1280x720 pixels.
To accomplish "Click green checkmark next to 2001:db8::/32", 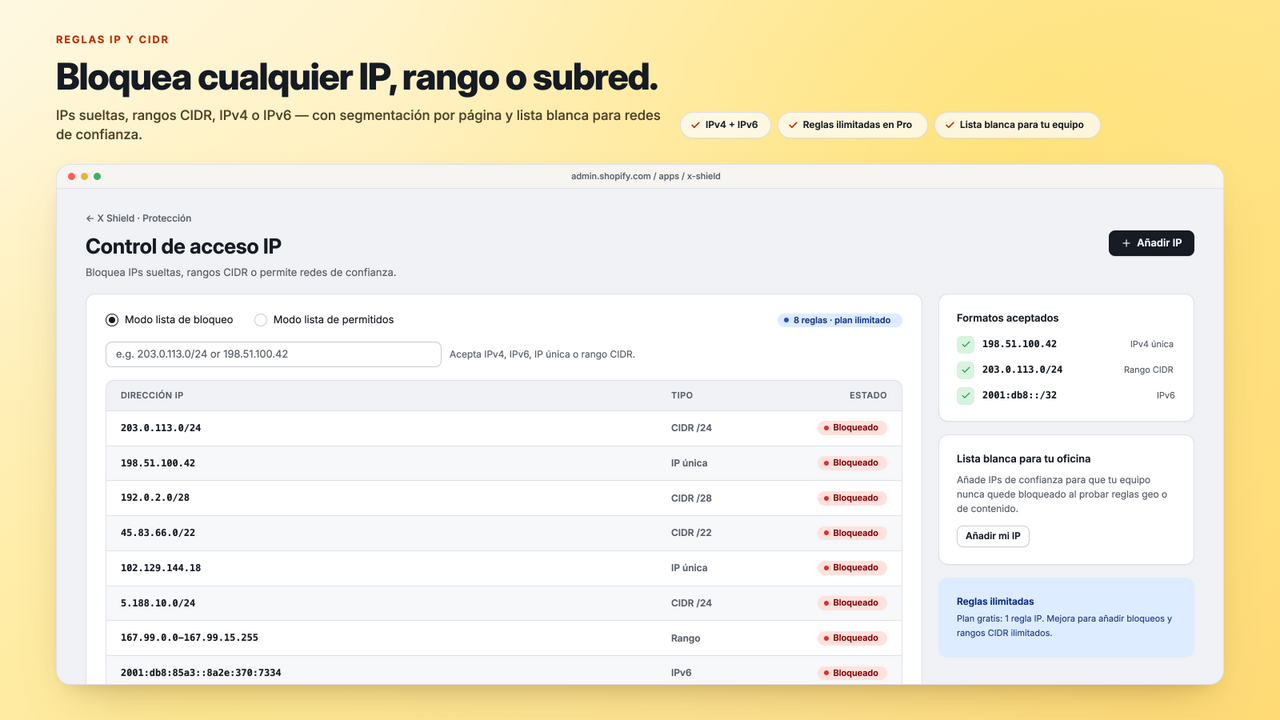I will (965, 396).
